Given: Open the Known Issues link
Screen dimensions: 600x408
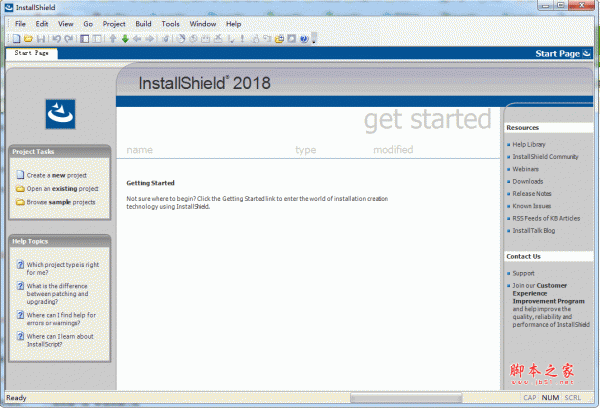Looking at the screenshot, I should pyautogui.click(x=532, y=206).
